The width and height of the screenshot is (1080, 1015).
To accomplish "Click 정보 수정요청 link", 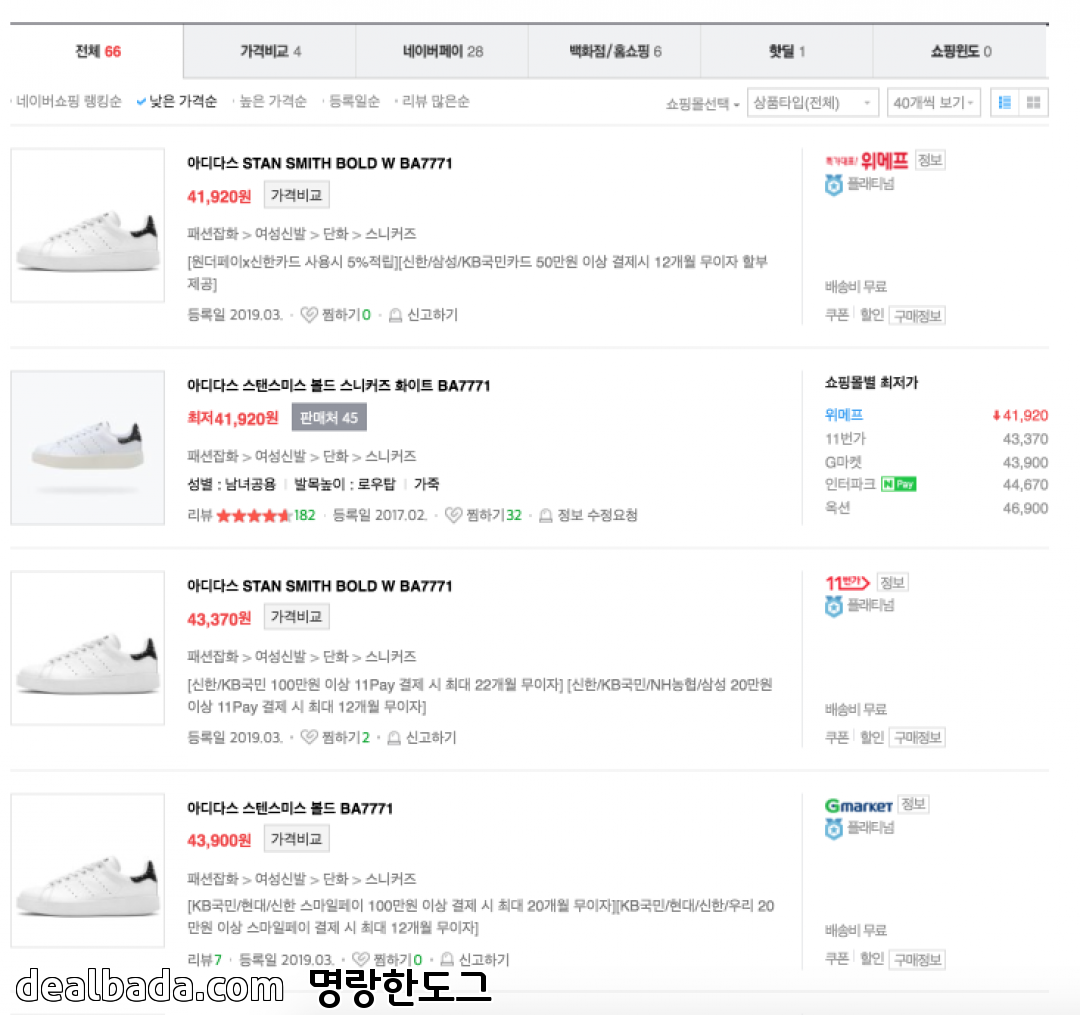I will 597,516.
